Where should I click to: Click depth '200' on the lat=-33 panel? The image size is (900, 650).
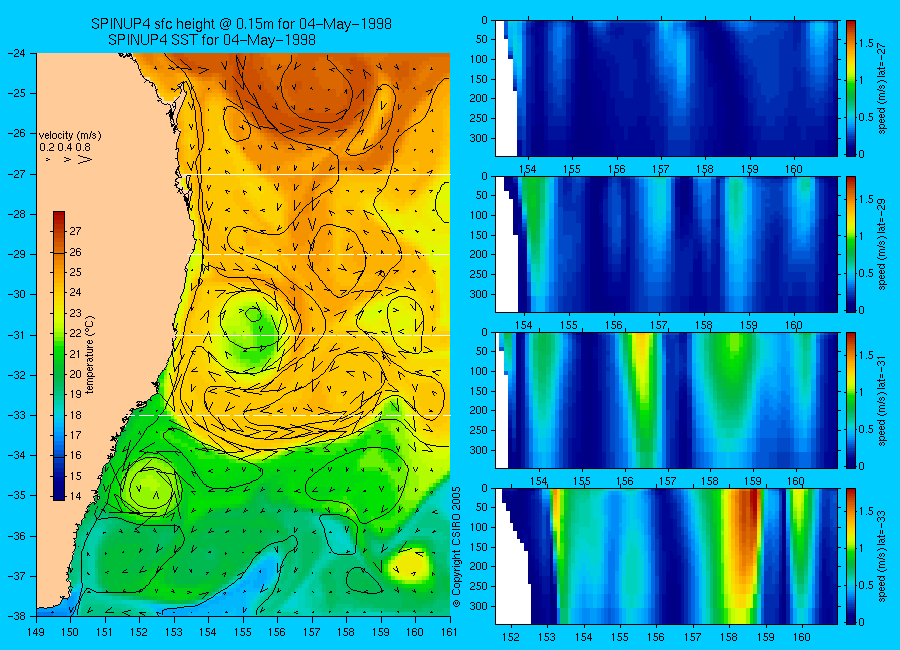[x=479, y=567]
